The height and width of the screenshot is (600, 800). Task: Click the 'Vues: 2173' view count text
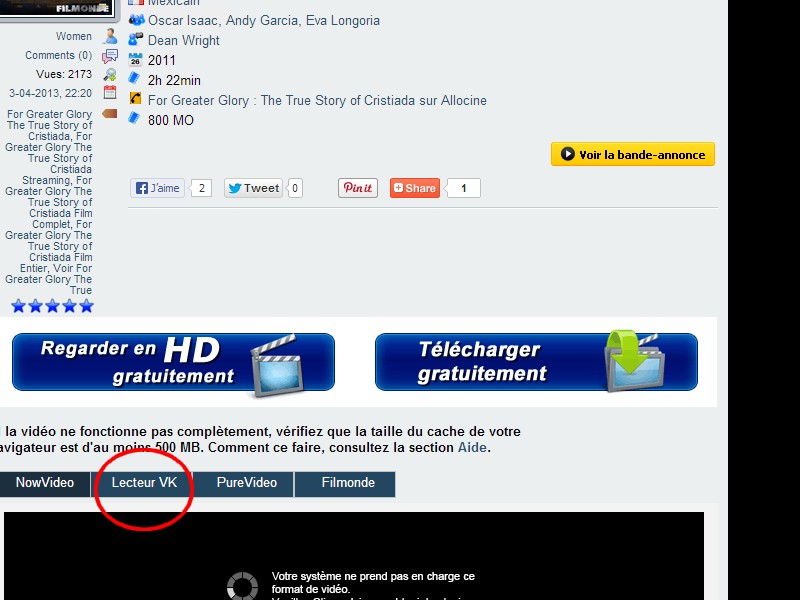click(x=64, y=74)
